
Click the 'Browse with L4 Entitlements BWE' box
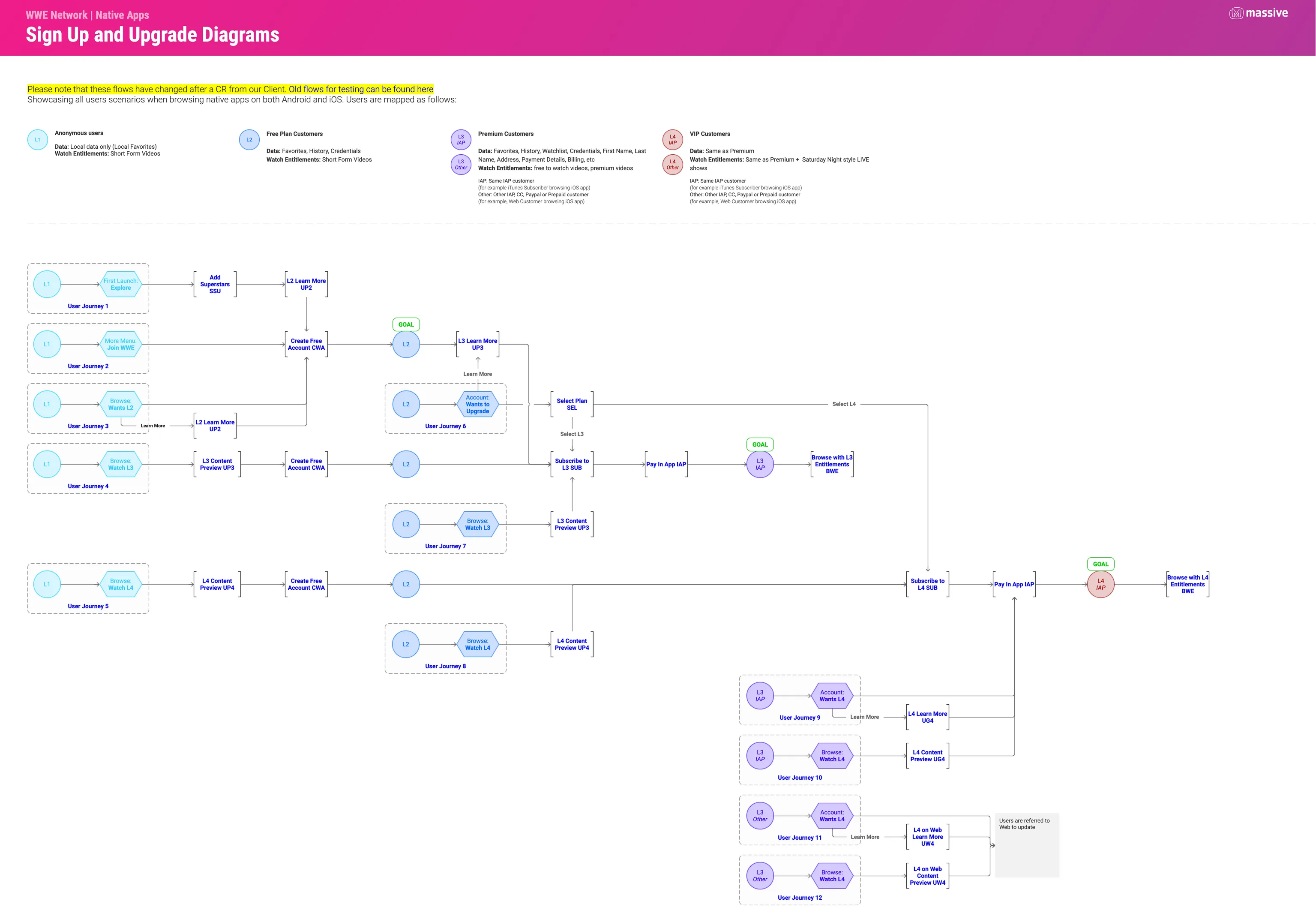(x=1188, y=585)
